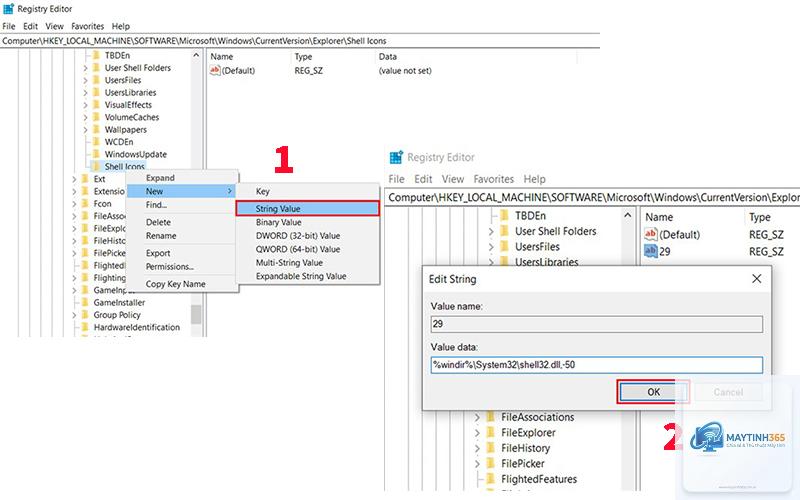This screenshot has height=500, width=800.
Task: Open File menu in right Registry Editor
Action: (396, 179)
